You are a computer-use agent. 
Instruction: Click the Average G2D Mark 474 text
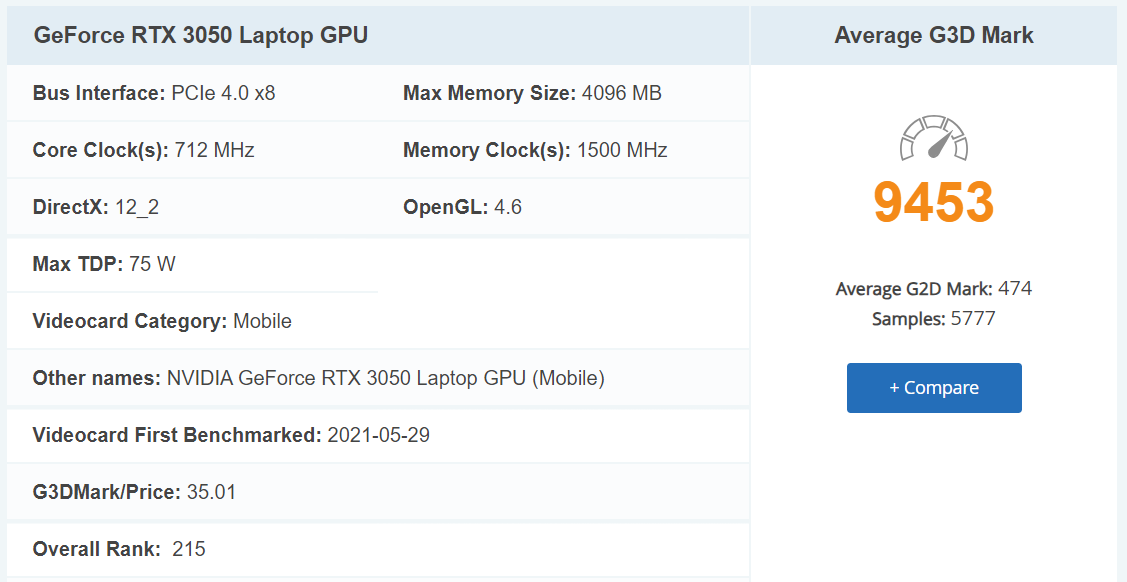(933, 289)
